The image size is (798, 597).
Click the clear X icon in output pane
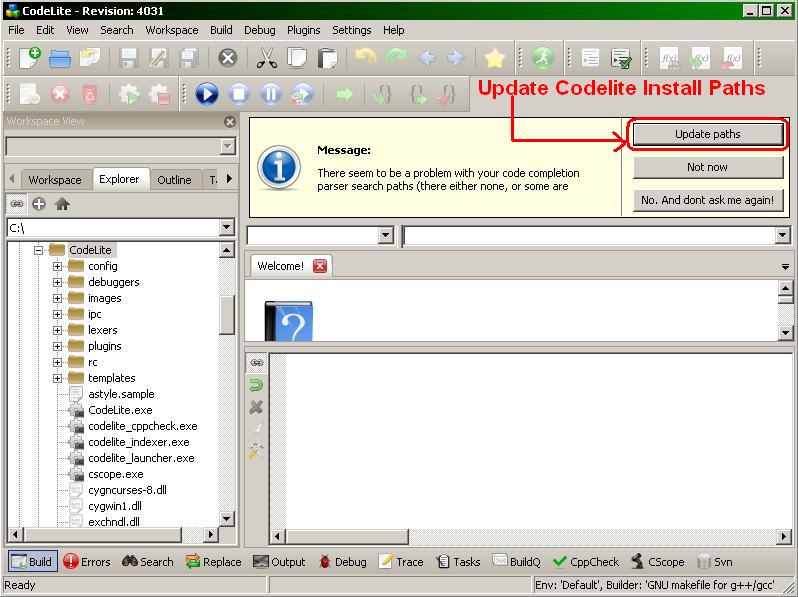[x=256, y=407]
